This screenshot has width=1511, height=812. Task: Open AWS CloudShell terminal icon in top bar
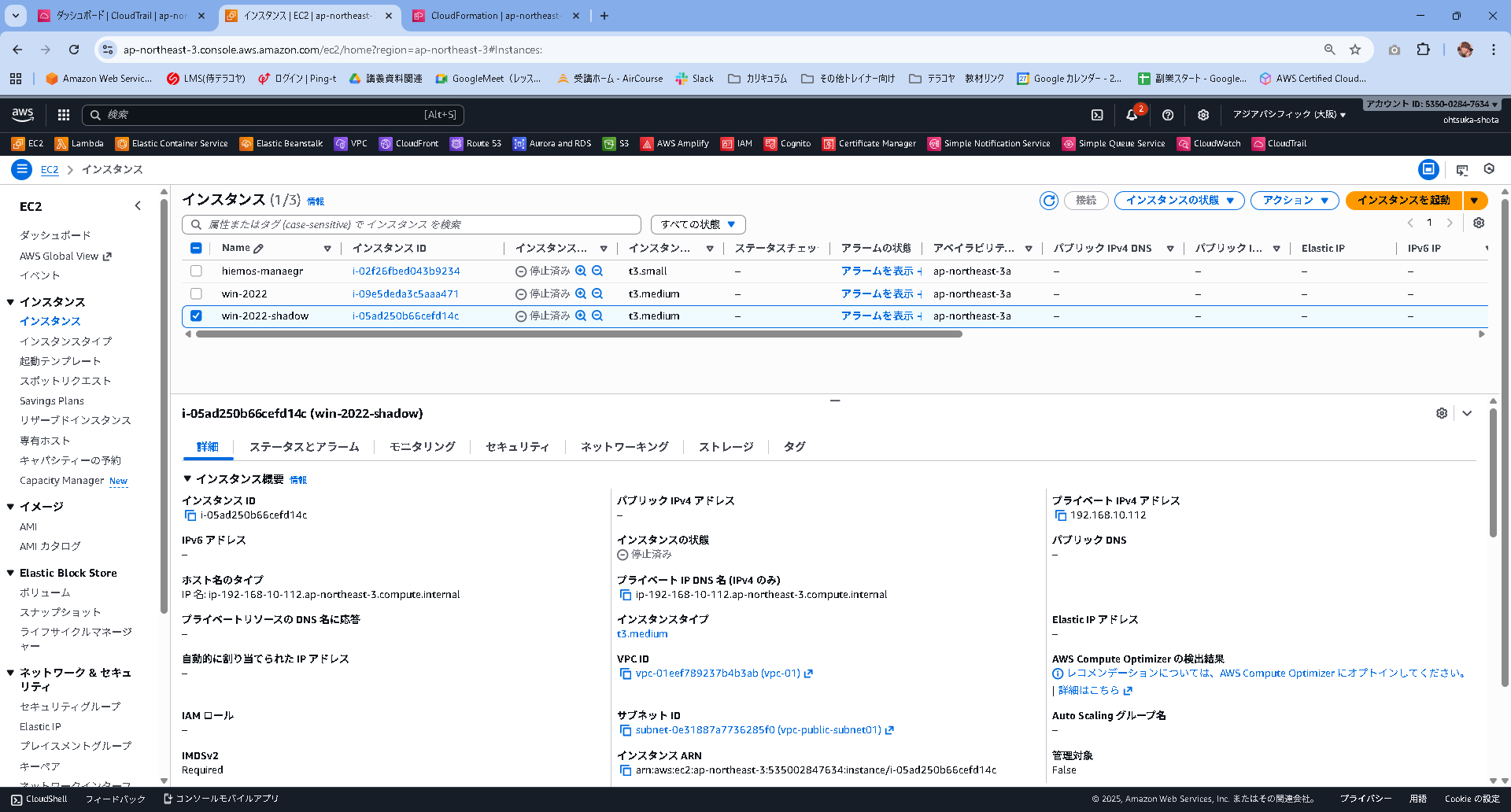point(1097,115)
